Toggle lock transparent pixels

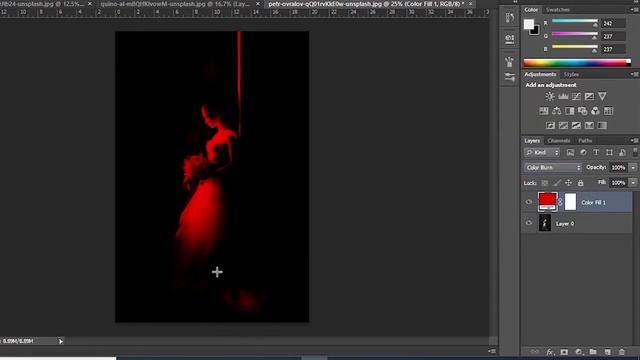544,183
